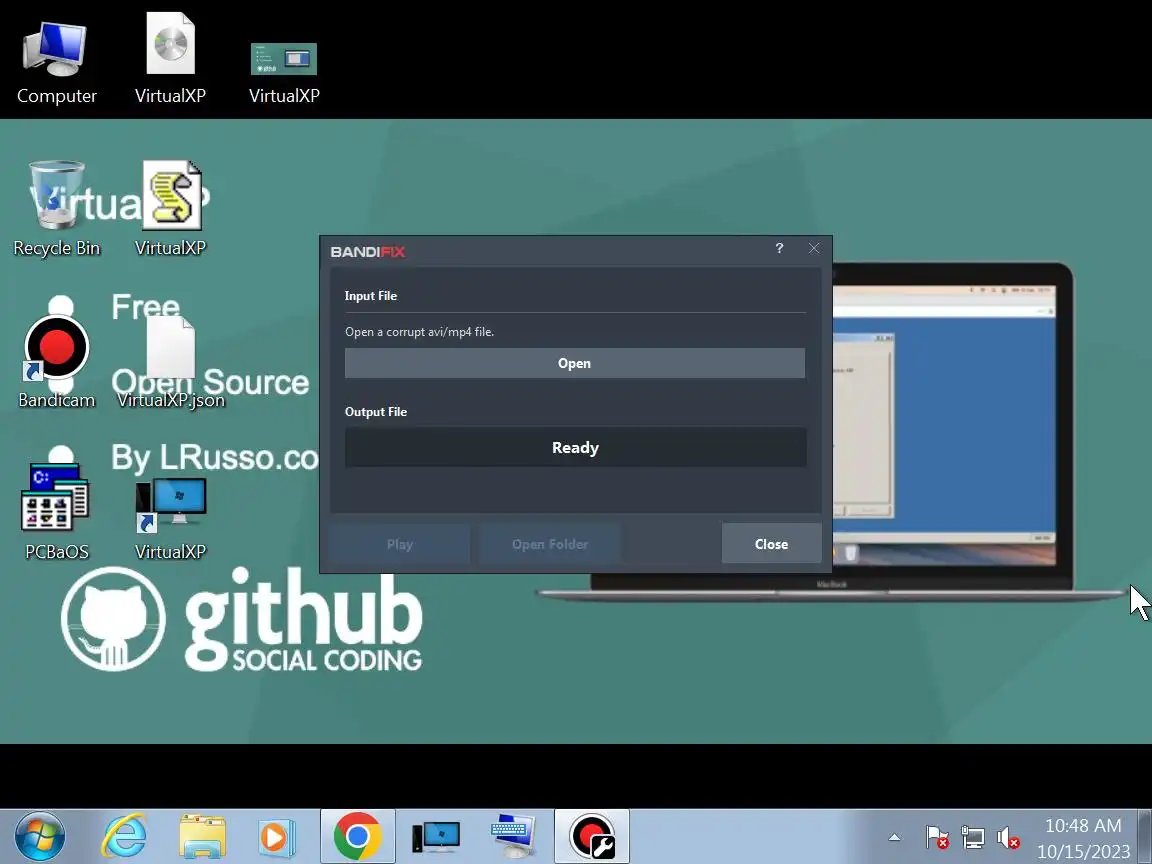The height and width of the screenshot is (864, 1152).
Task: Select the Computer desktop icon
Action: point(57,62)
